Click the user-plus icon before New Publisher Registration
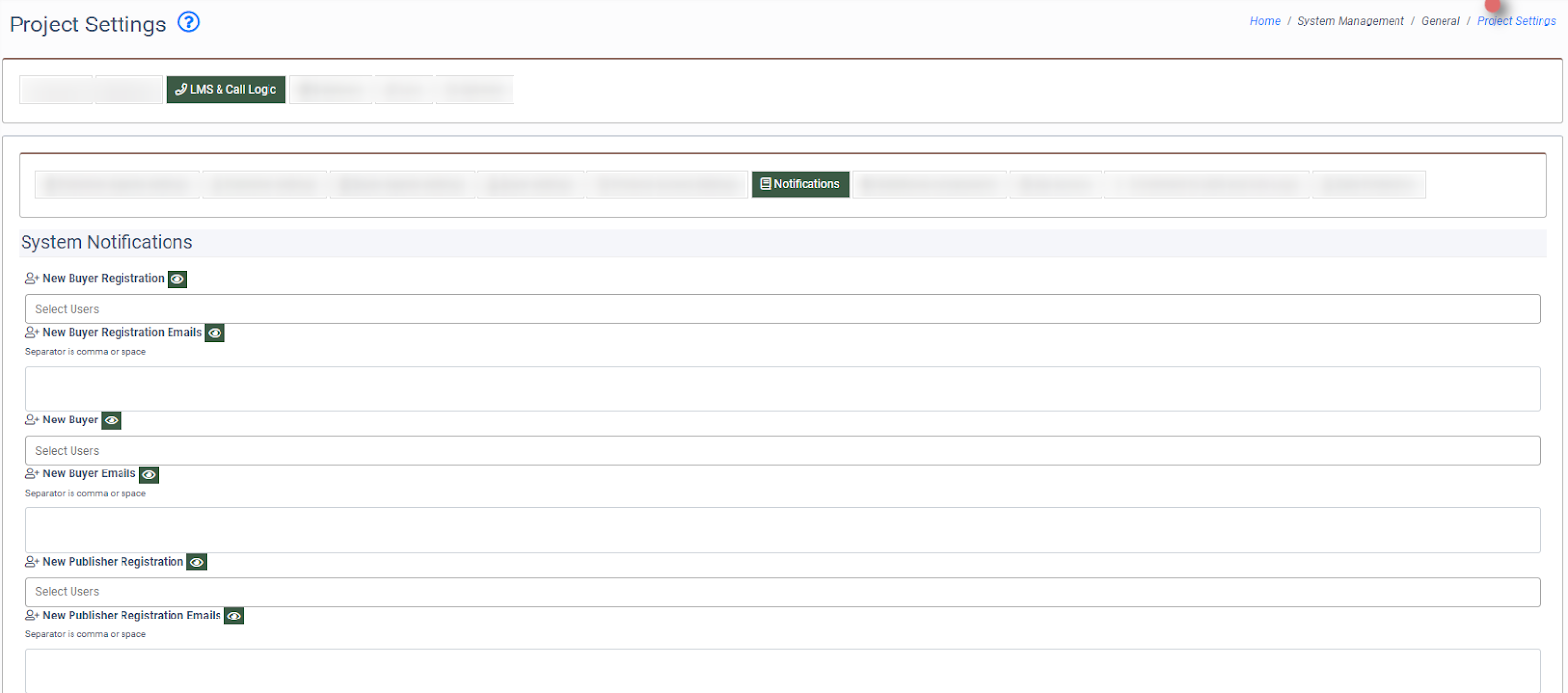 pyautogui.click(x=32, y=562)
